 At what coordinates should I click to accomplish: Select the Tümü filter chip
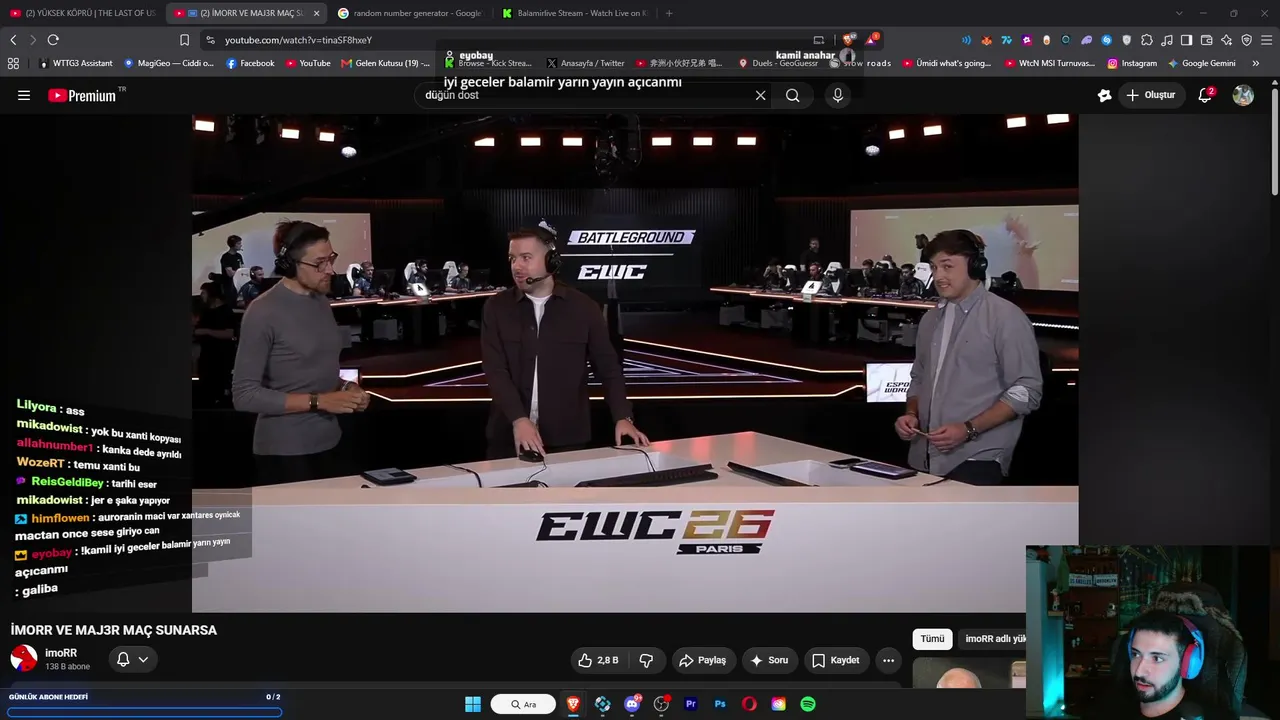[x=932, y=639]
